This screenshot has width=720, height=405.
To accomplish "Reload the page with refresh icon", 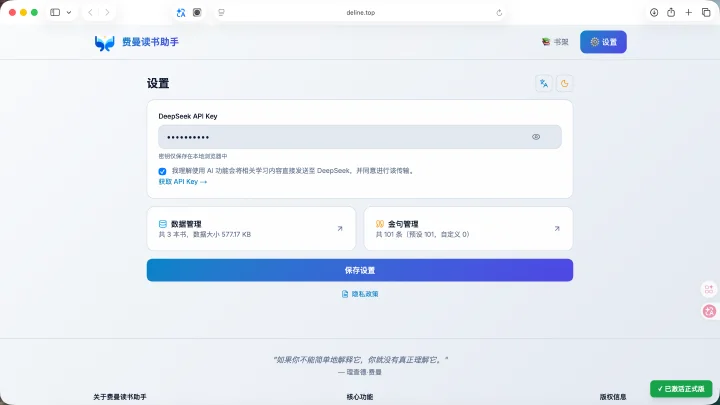I will coord(499,13).
